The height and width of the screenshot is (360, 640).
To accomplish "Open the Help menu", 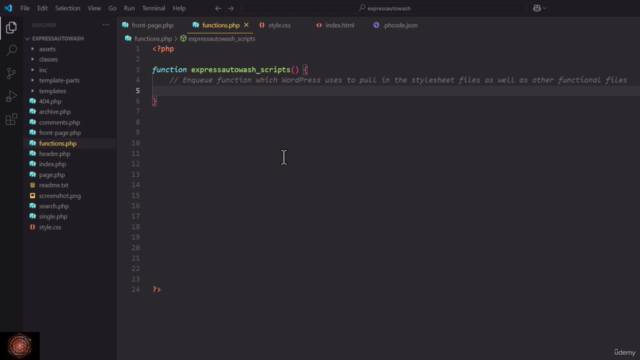I will [179, 8].
